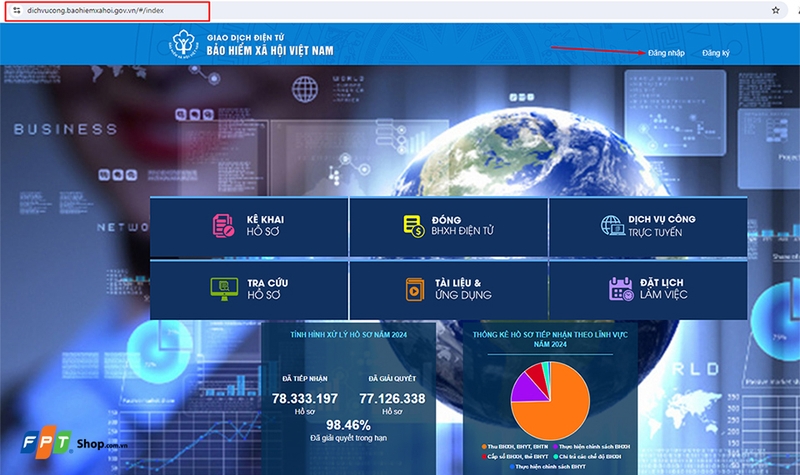
Task: Open the Đóng BHXH điện tử tile
Action: point(448,227)
